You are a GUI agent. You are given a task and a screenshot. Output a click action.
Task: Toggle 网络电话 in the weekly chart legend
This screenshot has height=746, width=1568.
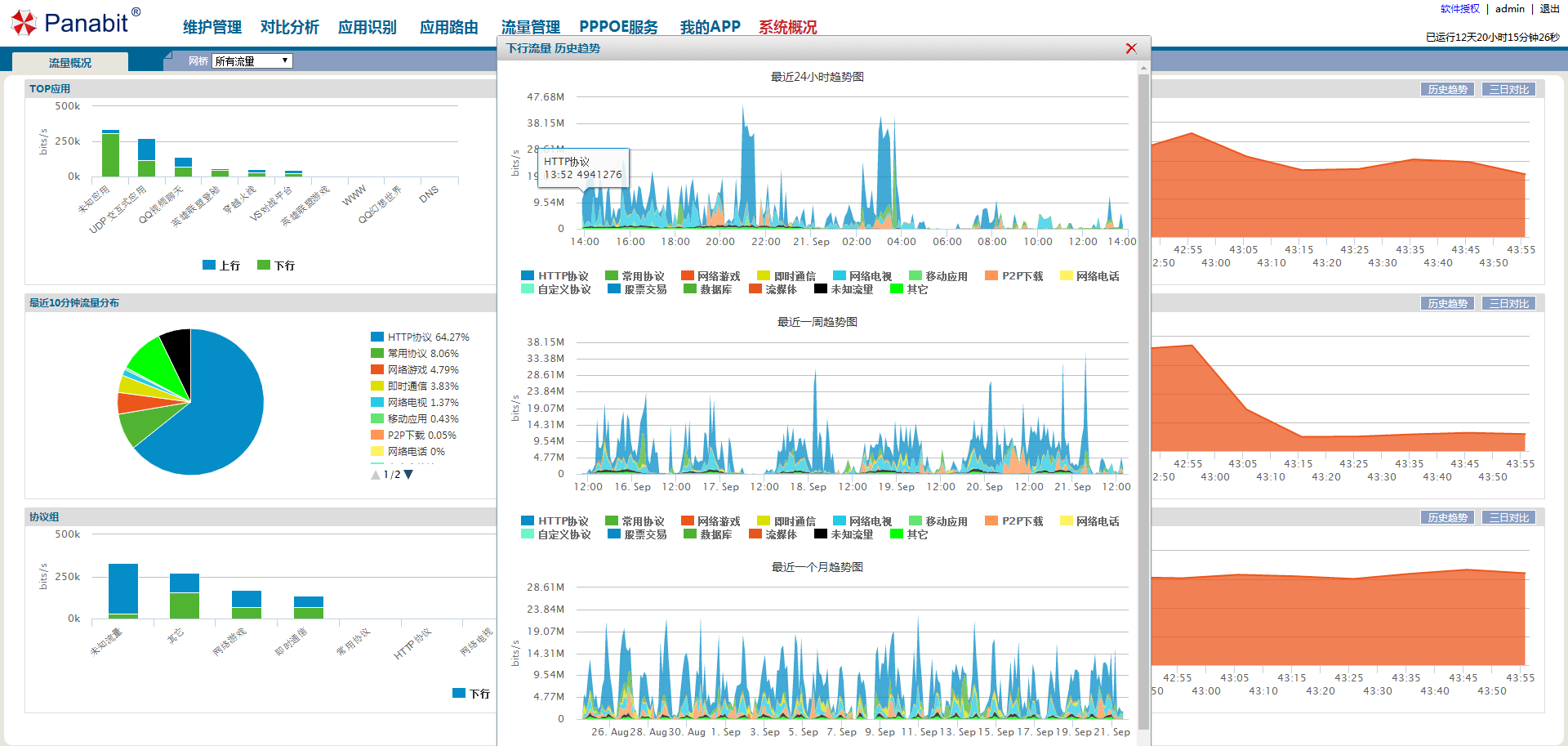1089,521
